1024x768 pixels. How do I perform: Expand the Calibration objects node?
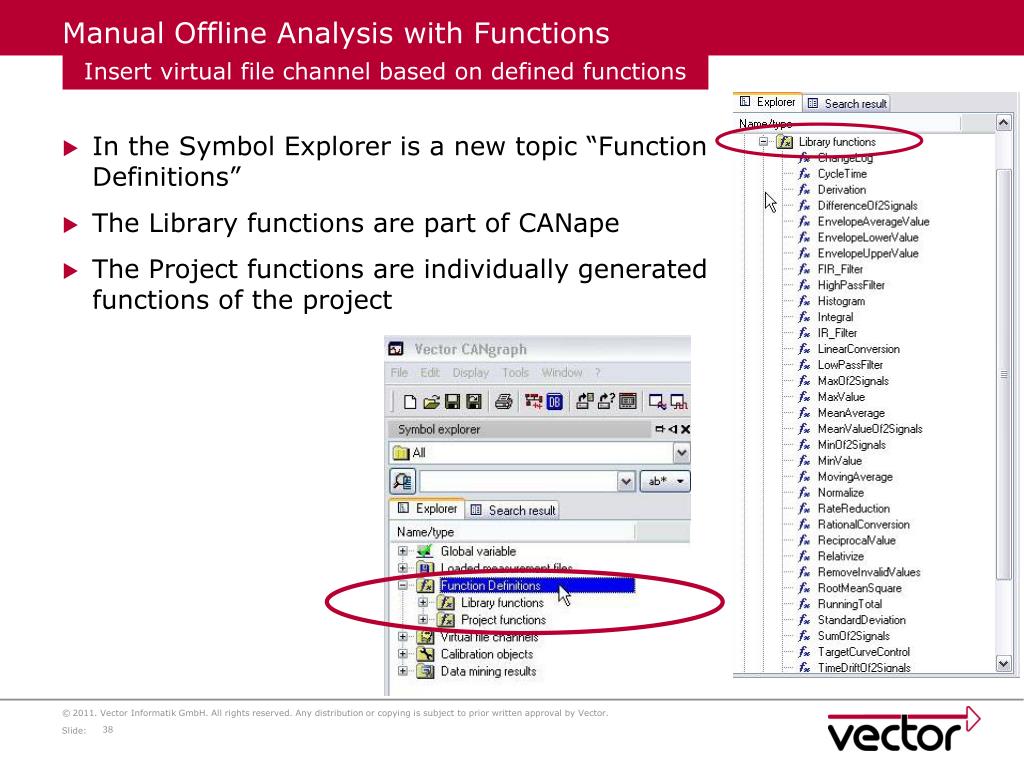pyautogui.click(x=403, y=654)
